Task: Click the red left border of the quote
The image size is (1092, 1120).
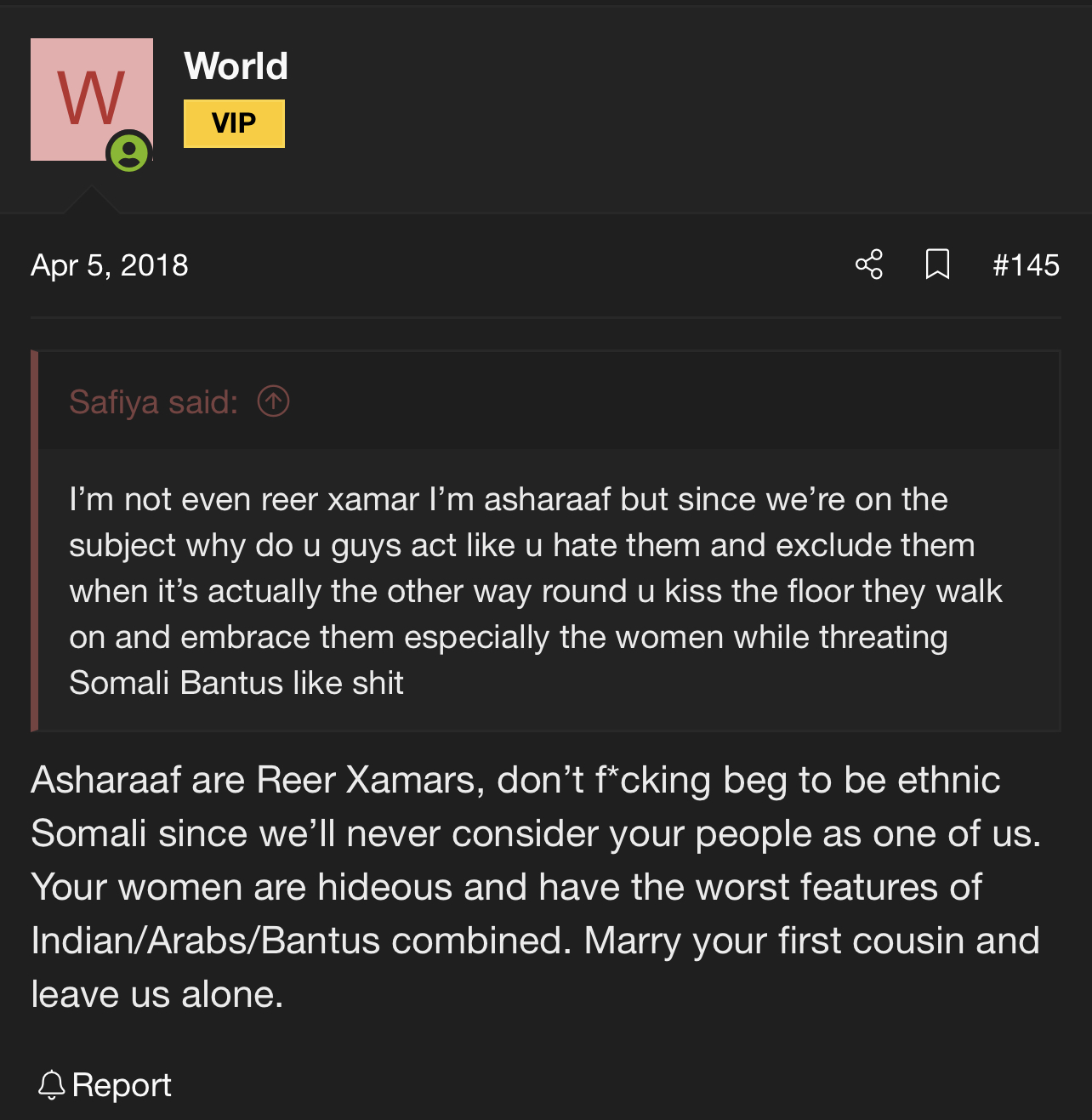Action: (35, 541)
